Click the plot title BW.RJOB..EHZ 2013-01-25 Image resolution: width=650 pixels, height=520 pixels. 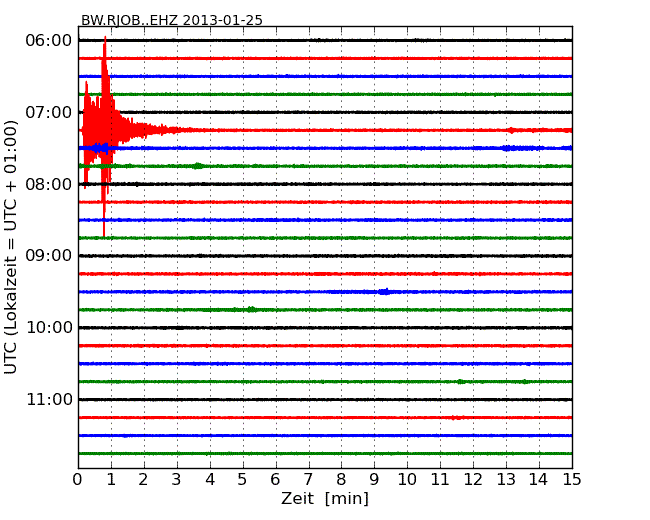tap(172, 20)
